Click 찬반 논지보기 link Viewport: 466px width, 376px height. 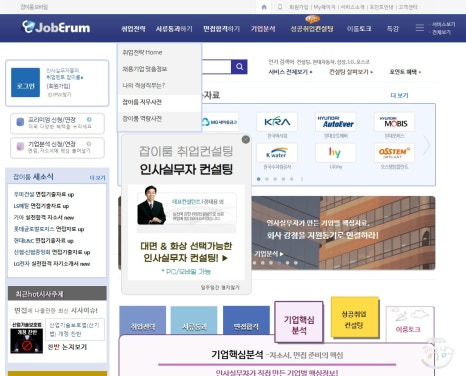pos(67,347)
